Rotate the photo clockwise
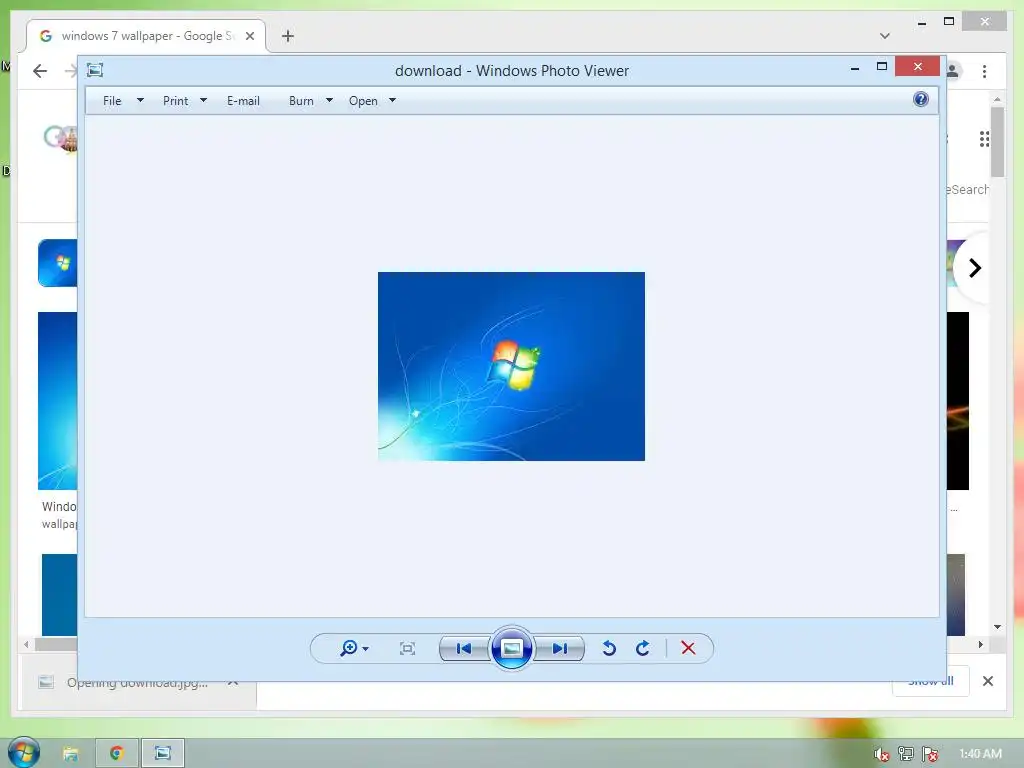Image resolution: width=1024 pixels, height=768 pixels. pos(643,648)
